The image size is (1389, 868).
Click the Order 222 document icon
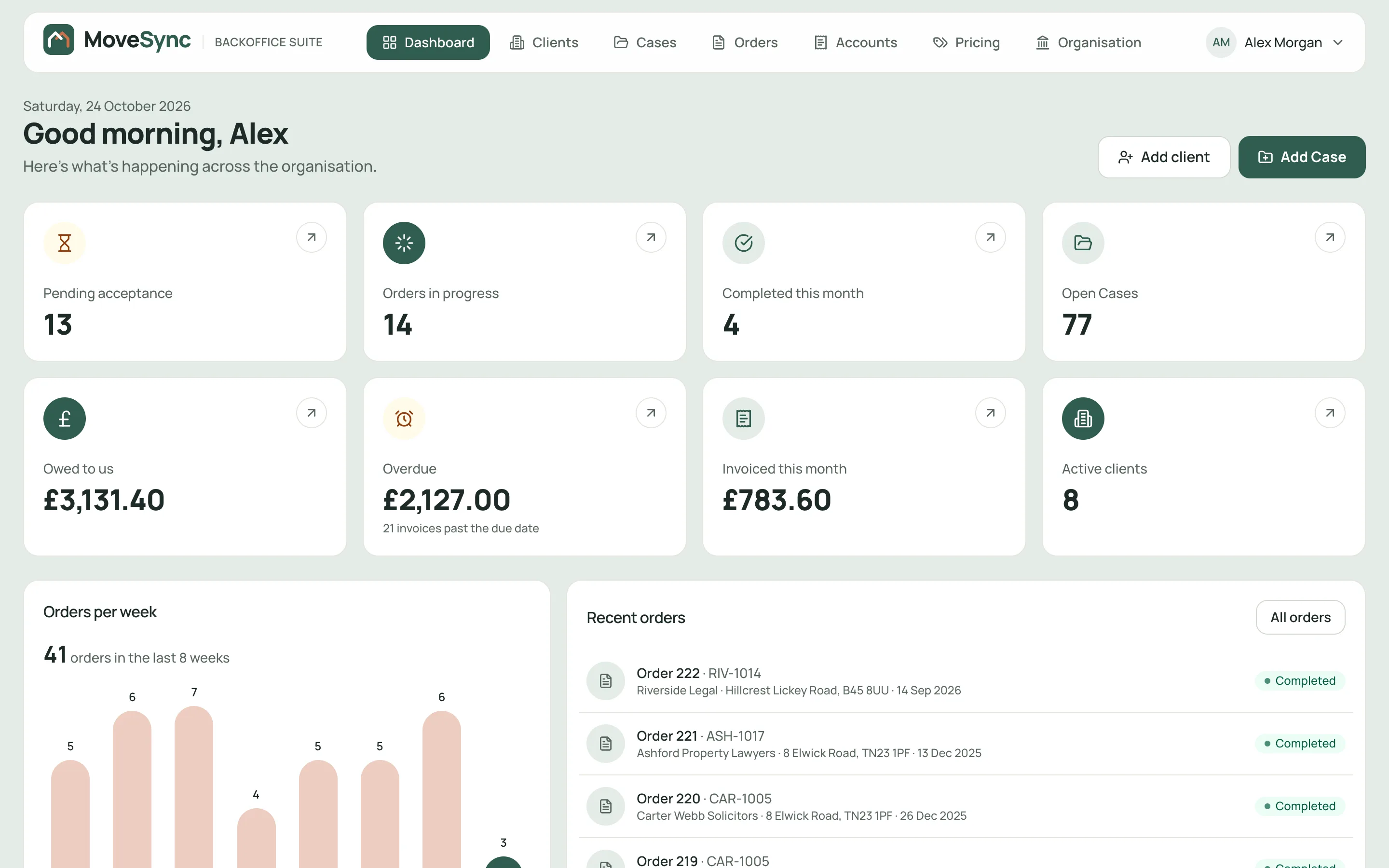click(x=606, y=681)
